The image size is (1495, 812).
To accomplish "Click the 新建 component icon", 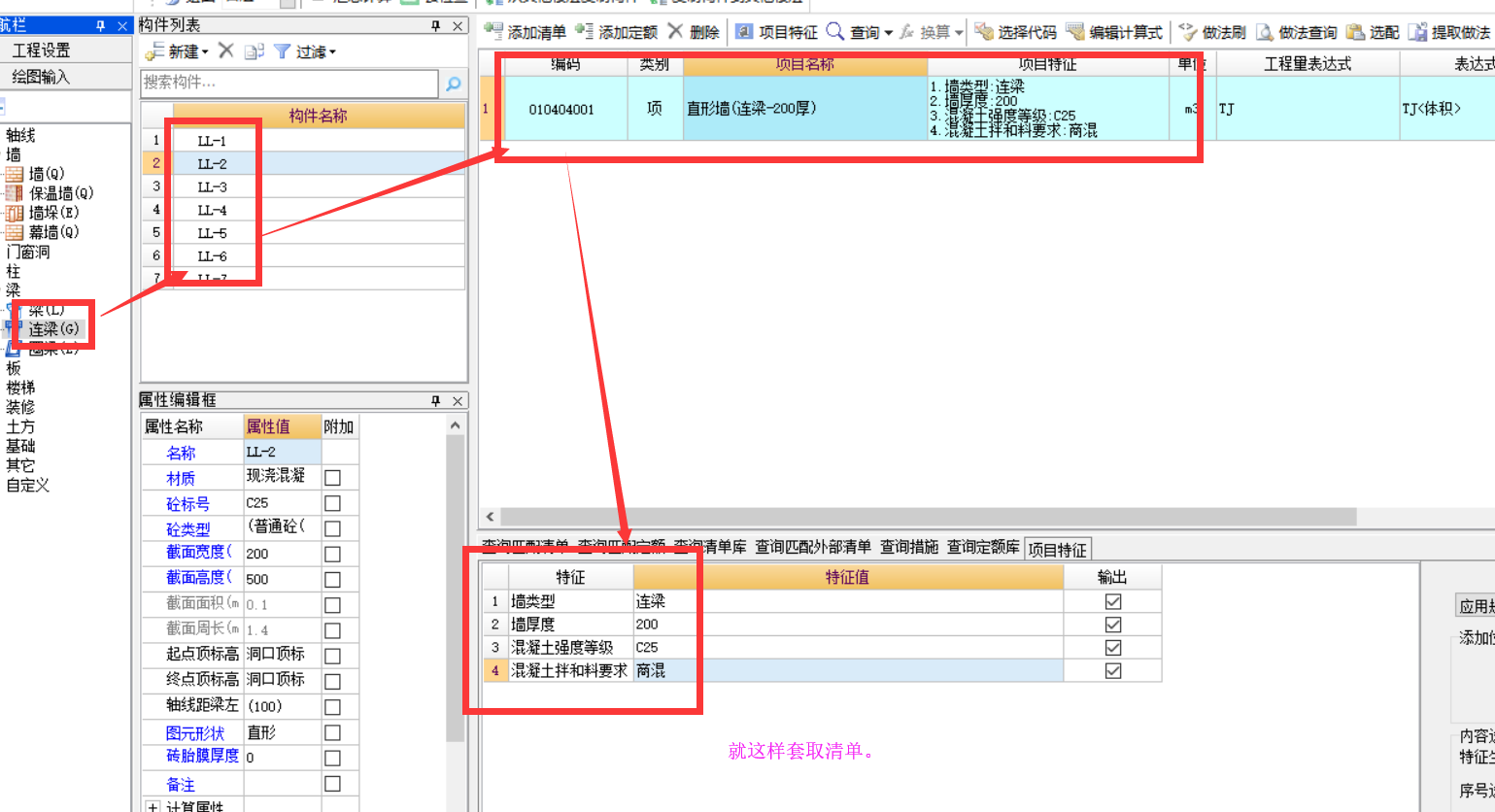I will pyautogui.click(x=154, y=51).
